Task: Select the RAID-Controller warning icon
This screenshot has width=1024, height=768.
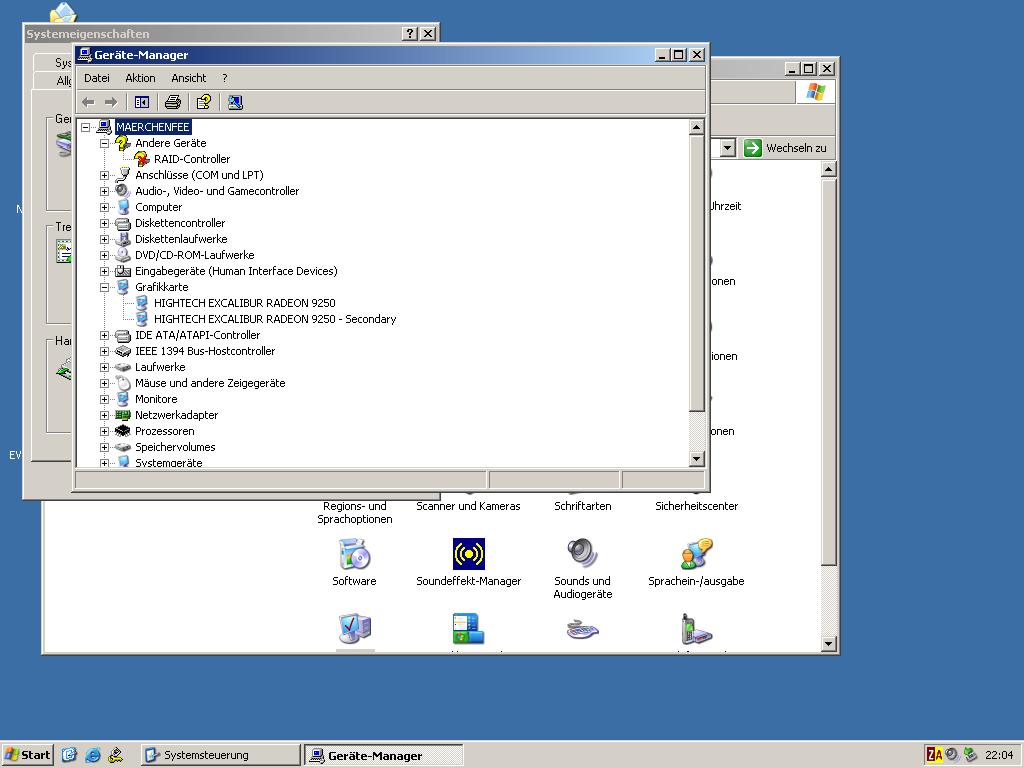Action: pos(142,159)
